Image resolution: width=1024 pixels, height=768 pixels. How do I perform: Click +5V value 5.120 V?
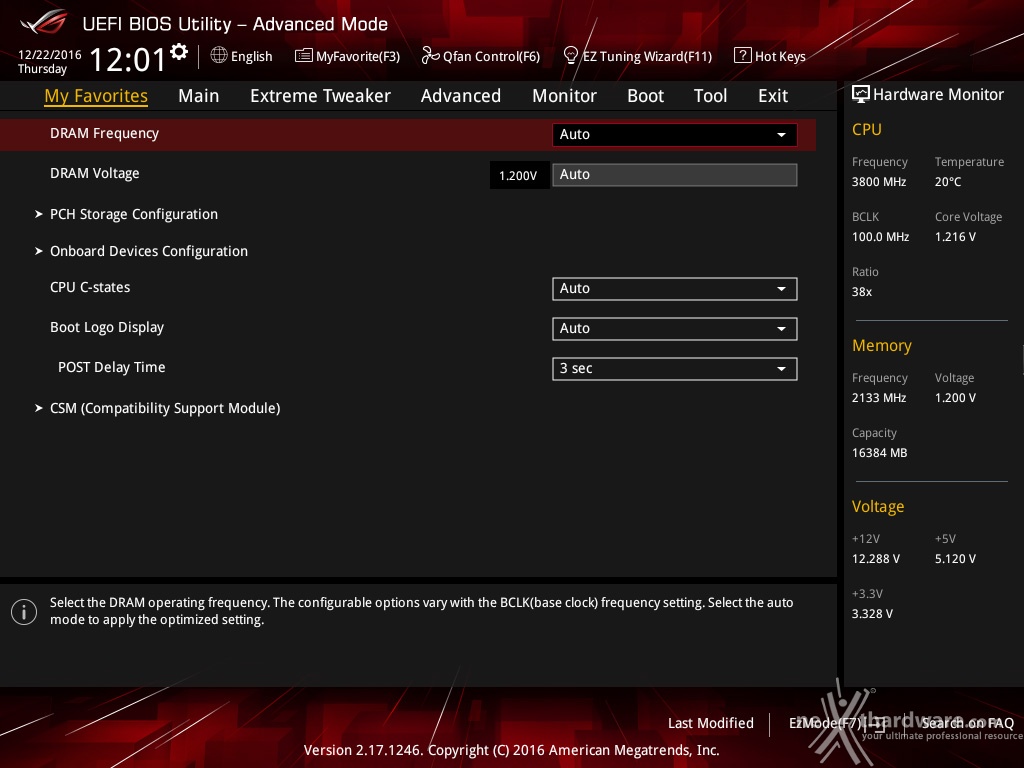coord(955,558)
